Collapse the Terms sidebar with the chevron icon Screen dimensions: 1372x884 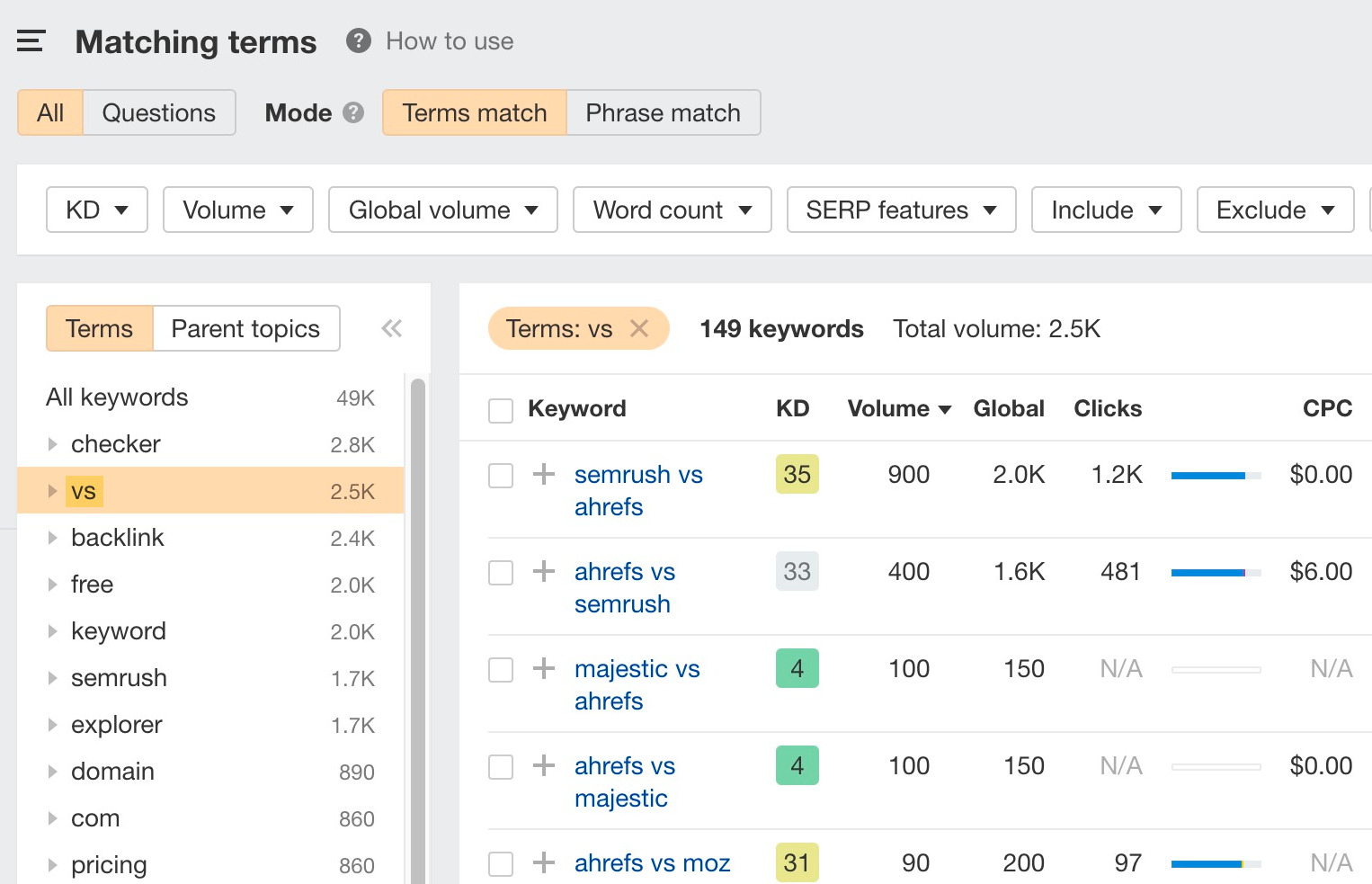(x=391, y=328)
